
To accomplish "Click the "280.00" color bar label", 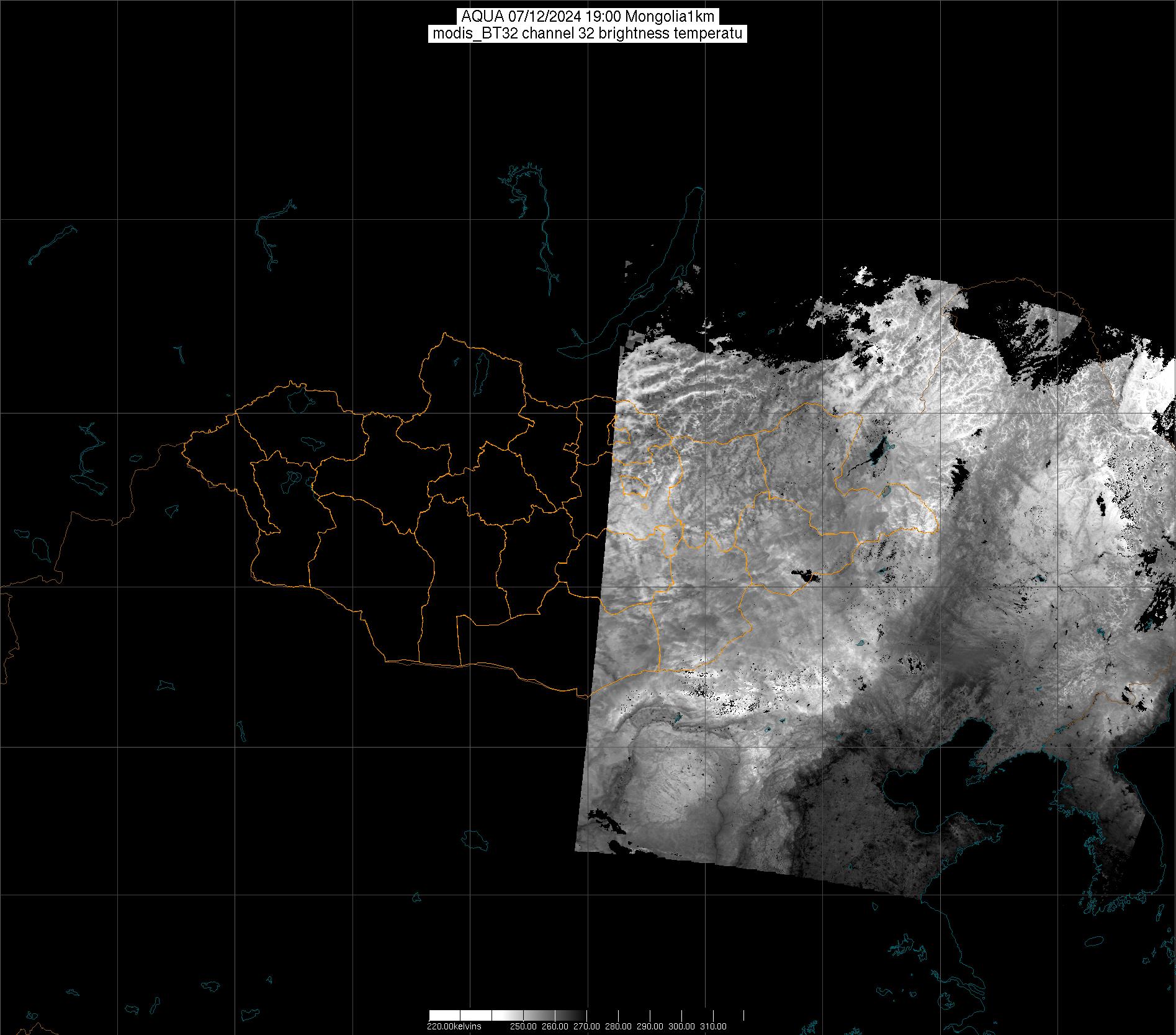I will point(618,1026).
